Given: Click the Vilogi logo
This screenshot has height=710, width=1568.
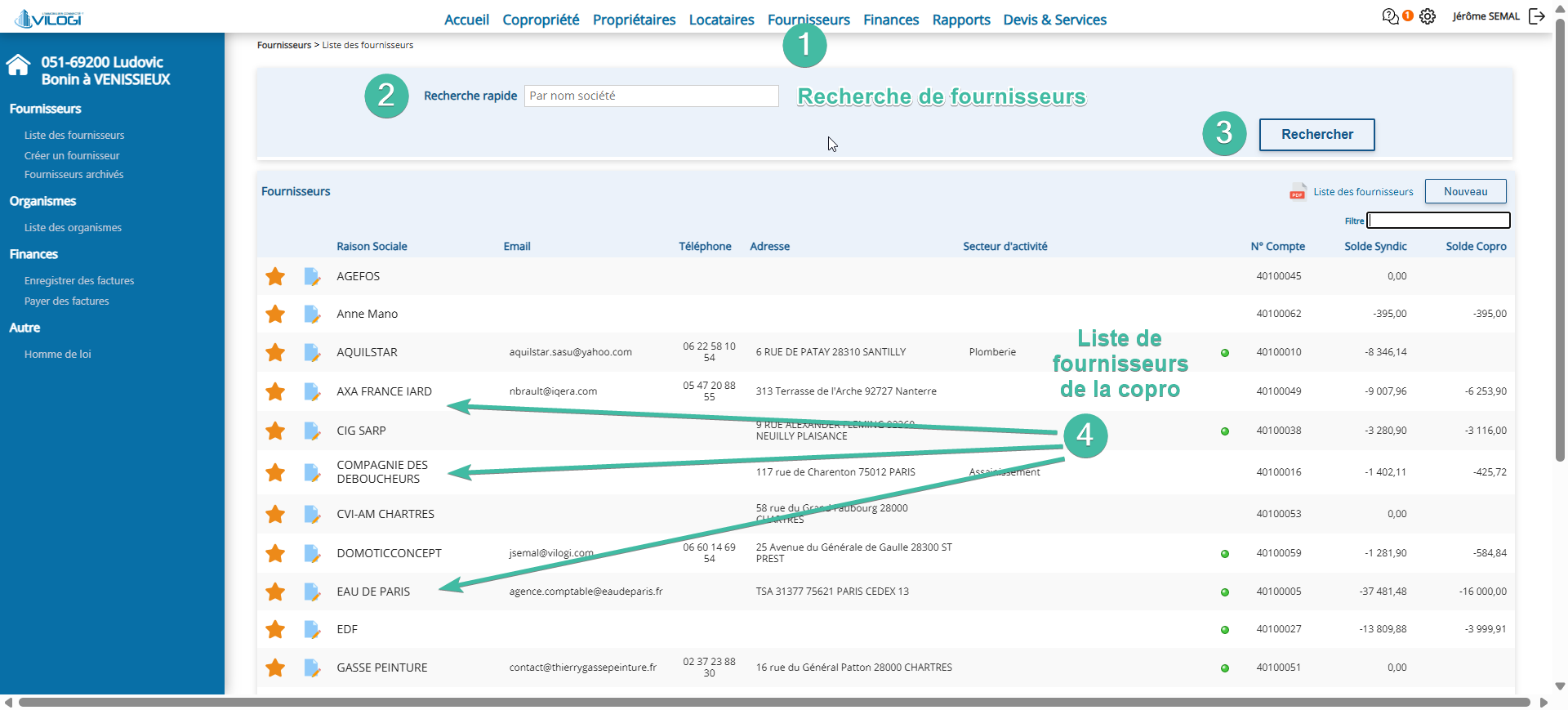Looking at the screenshot, I should pos(49,18).
